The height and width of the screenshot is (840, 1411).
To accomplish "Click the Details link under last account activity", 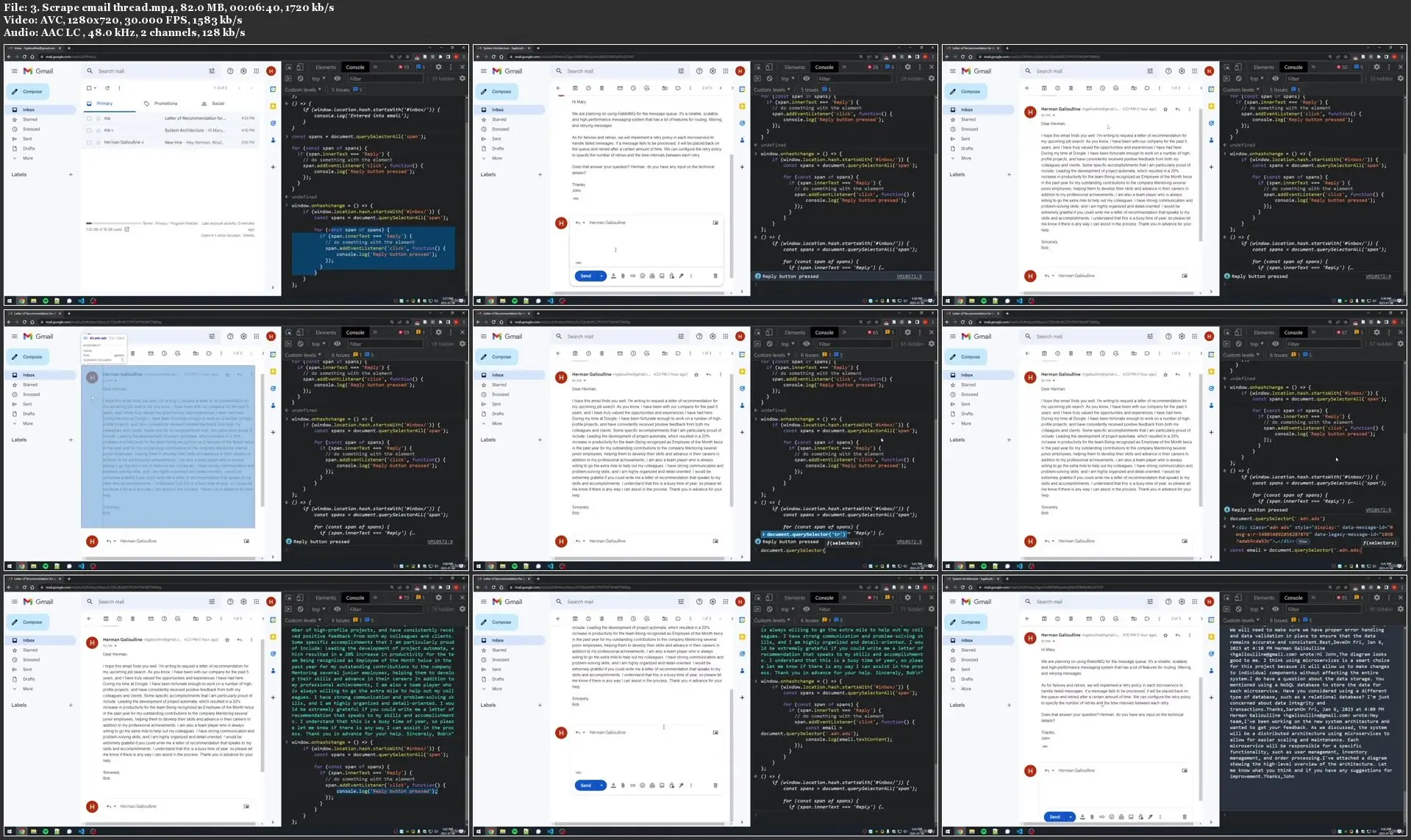I will [249, 235].
